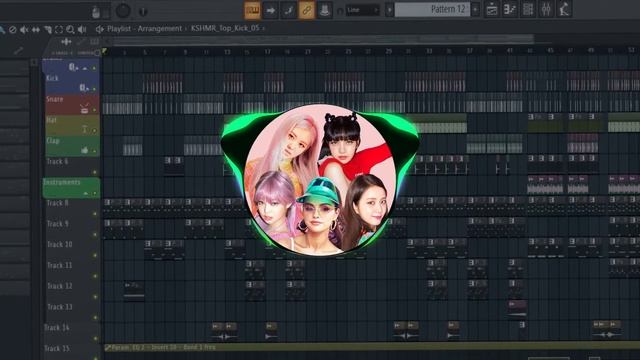Click the Kick track drum icon
640x360 pixels.
click(x=83, y=88)
